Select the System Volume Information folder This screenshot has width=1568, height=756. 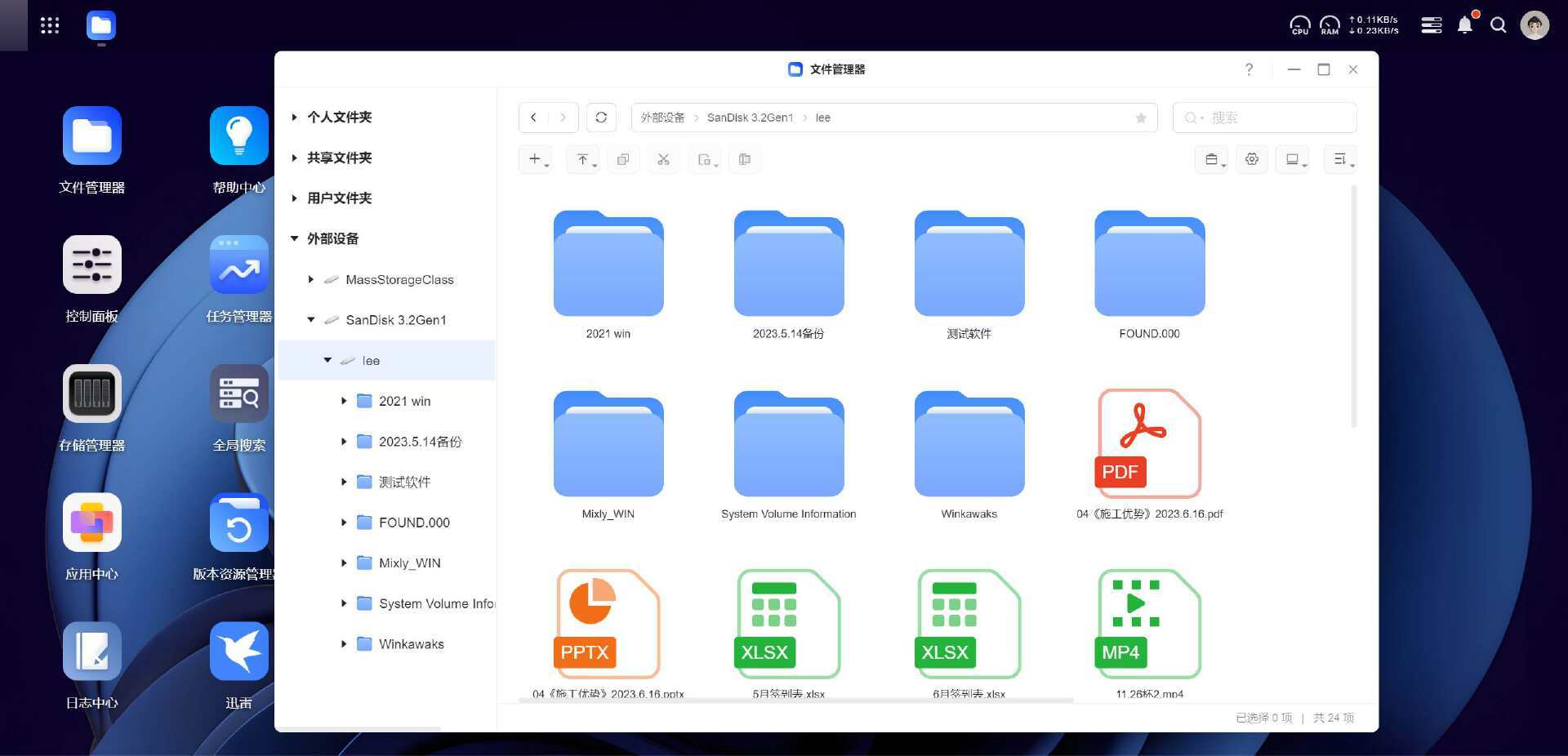pyautogui.click(x=789, y=444)
